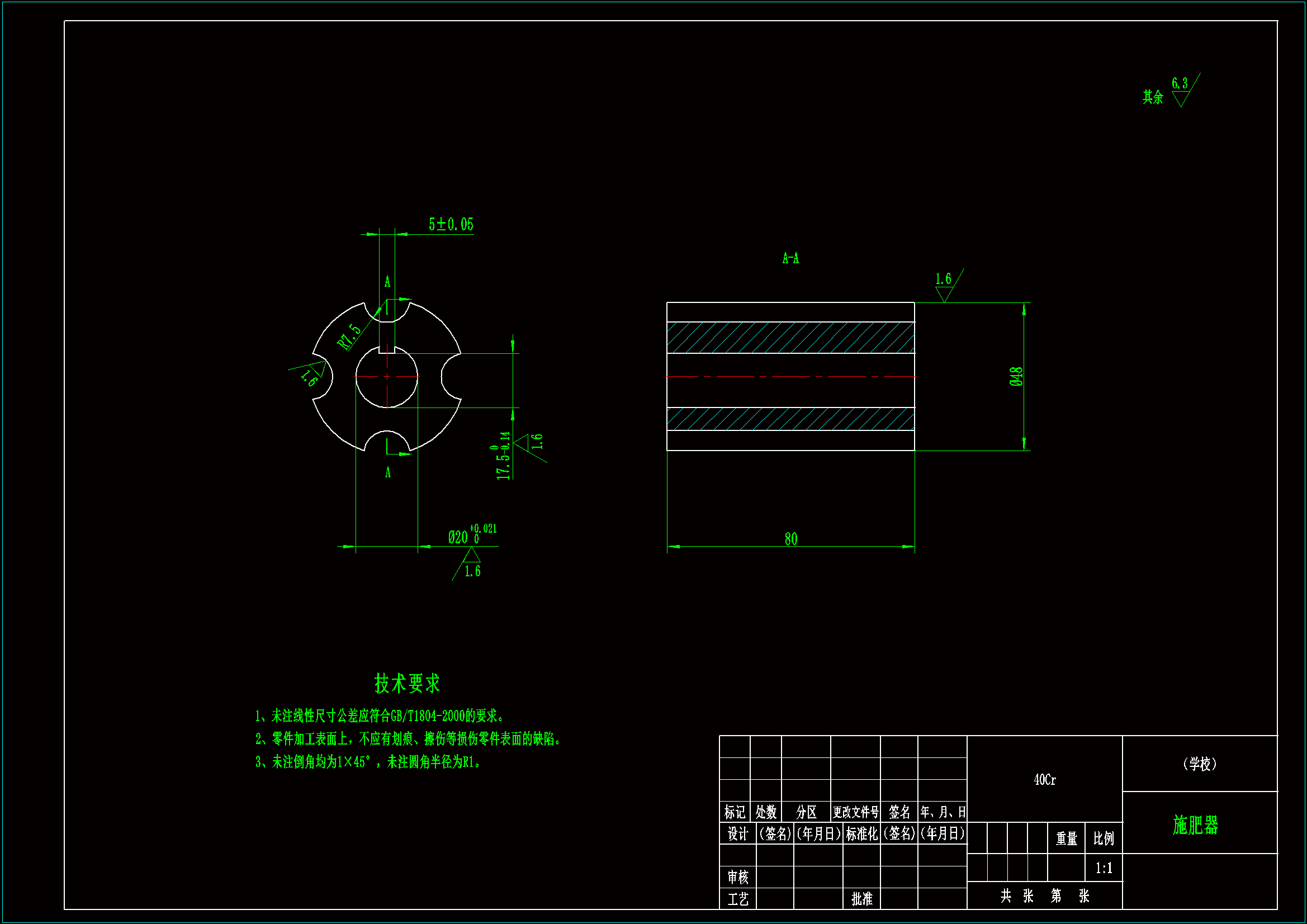Click the A-A section view label
Image resolution: width=1307 pixels, height=924 pixels.
tap(790, 258)
